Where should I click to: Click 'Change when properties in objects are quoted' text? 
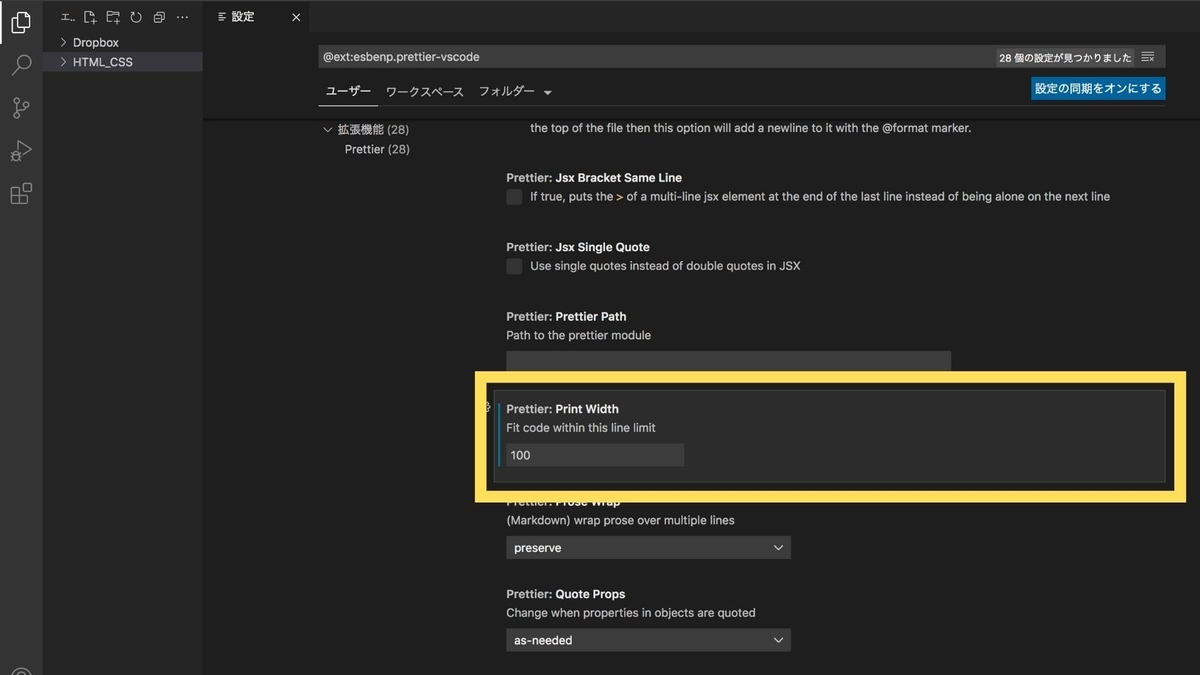point(631,613)
